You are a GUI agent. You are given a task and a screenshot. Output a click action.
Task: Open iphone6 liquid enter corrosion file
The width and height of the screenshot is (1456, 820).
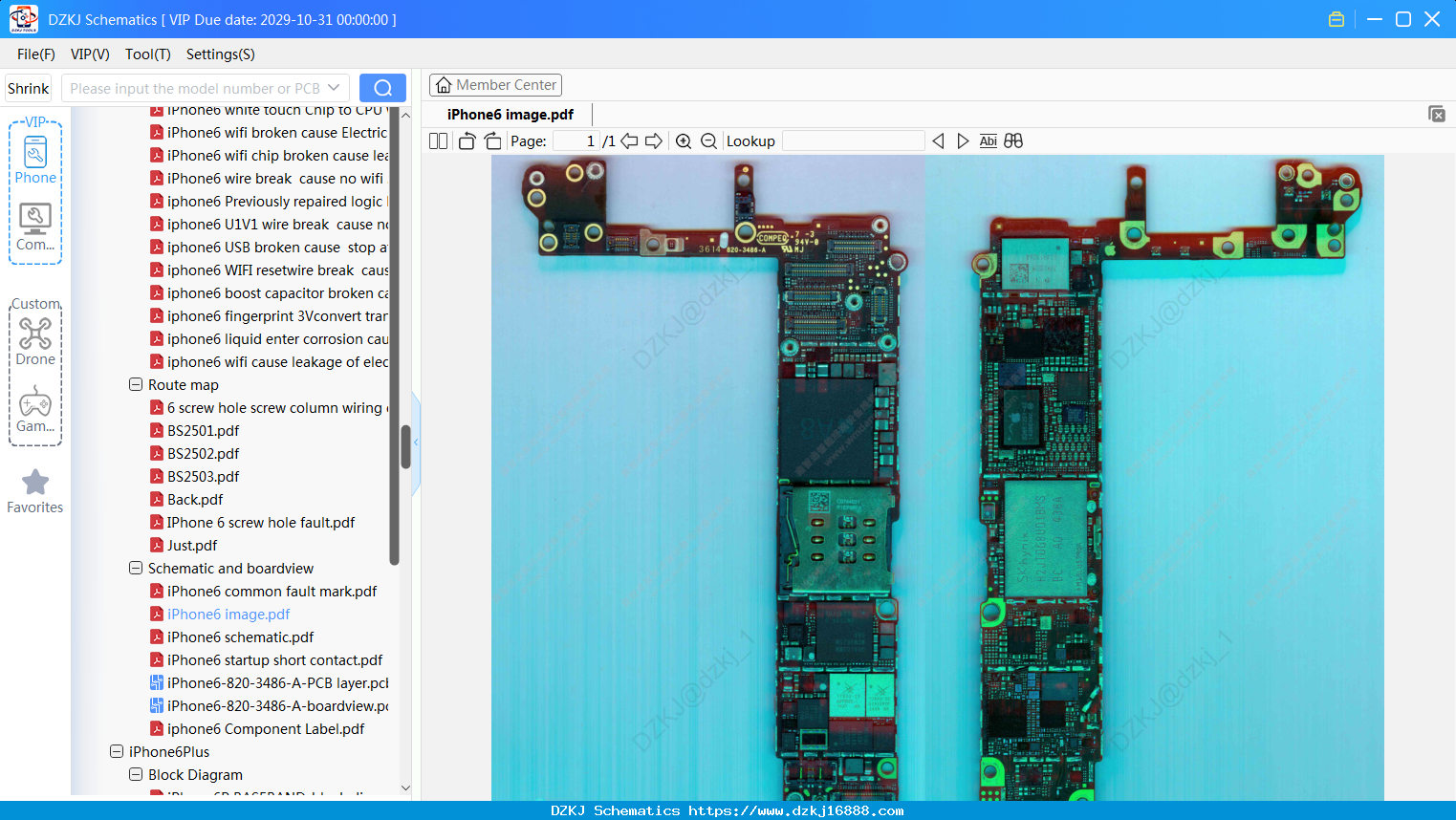270,339
